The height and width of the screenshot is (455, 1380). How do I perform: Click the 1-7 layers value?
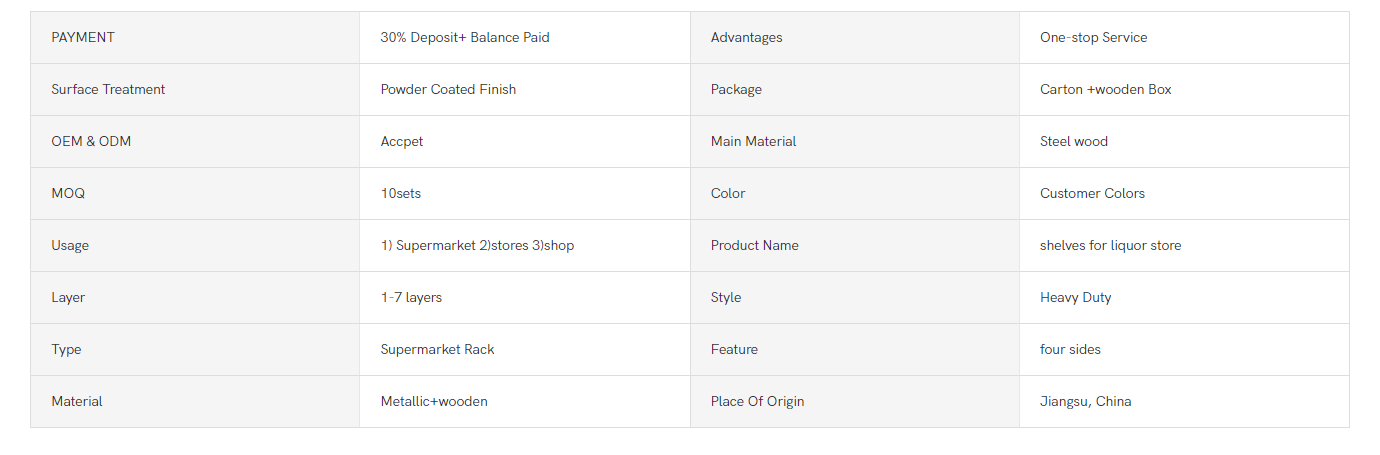coord(411,298)
